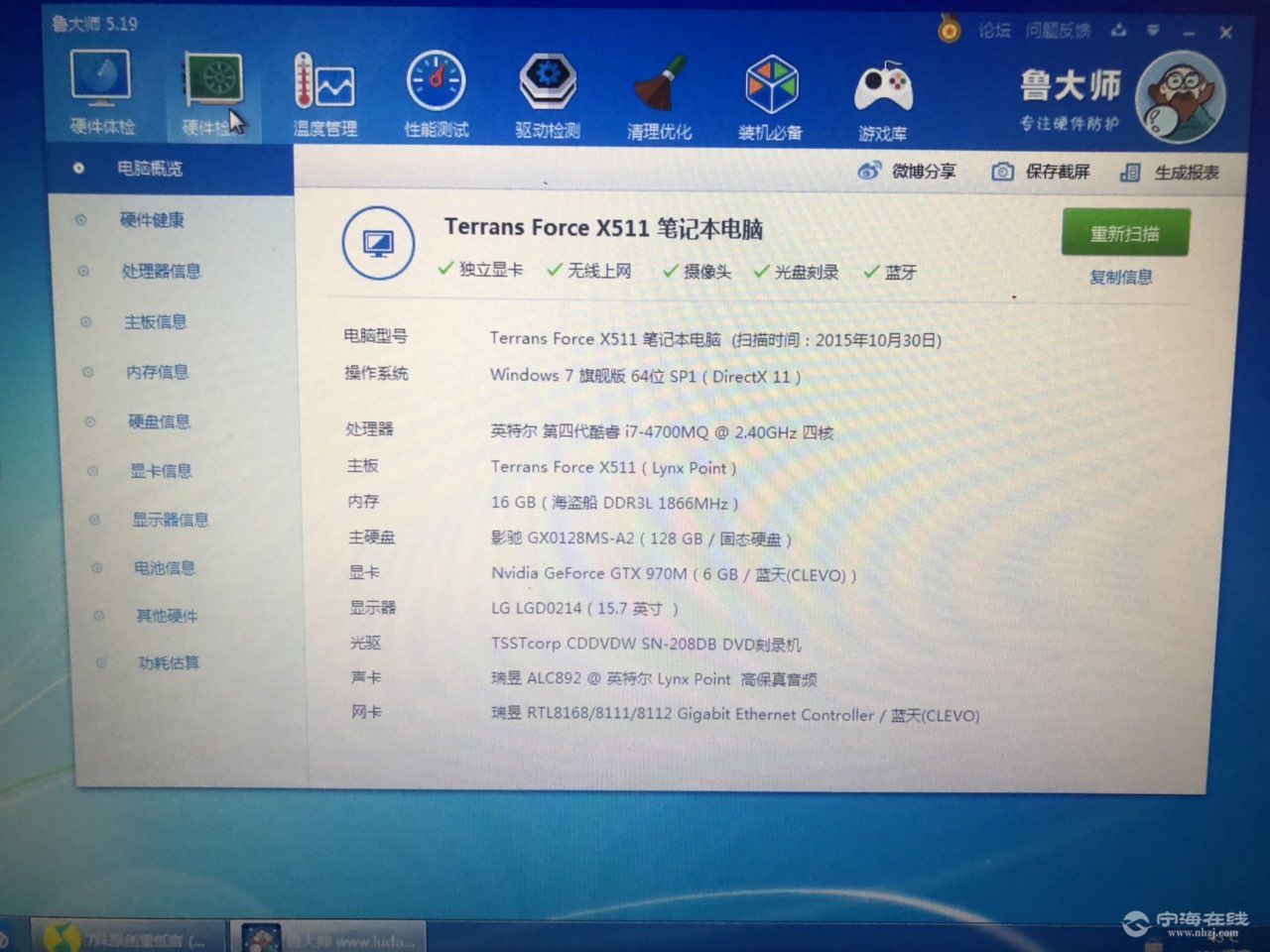This screenshot has width=1270, height=952.
Task: Open 论坛 forum link
Action: click(994, 30)
